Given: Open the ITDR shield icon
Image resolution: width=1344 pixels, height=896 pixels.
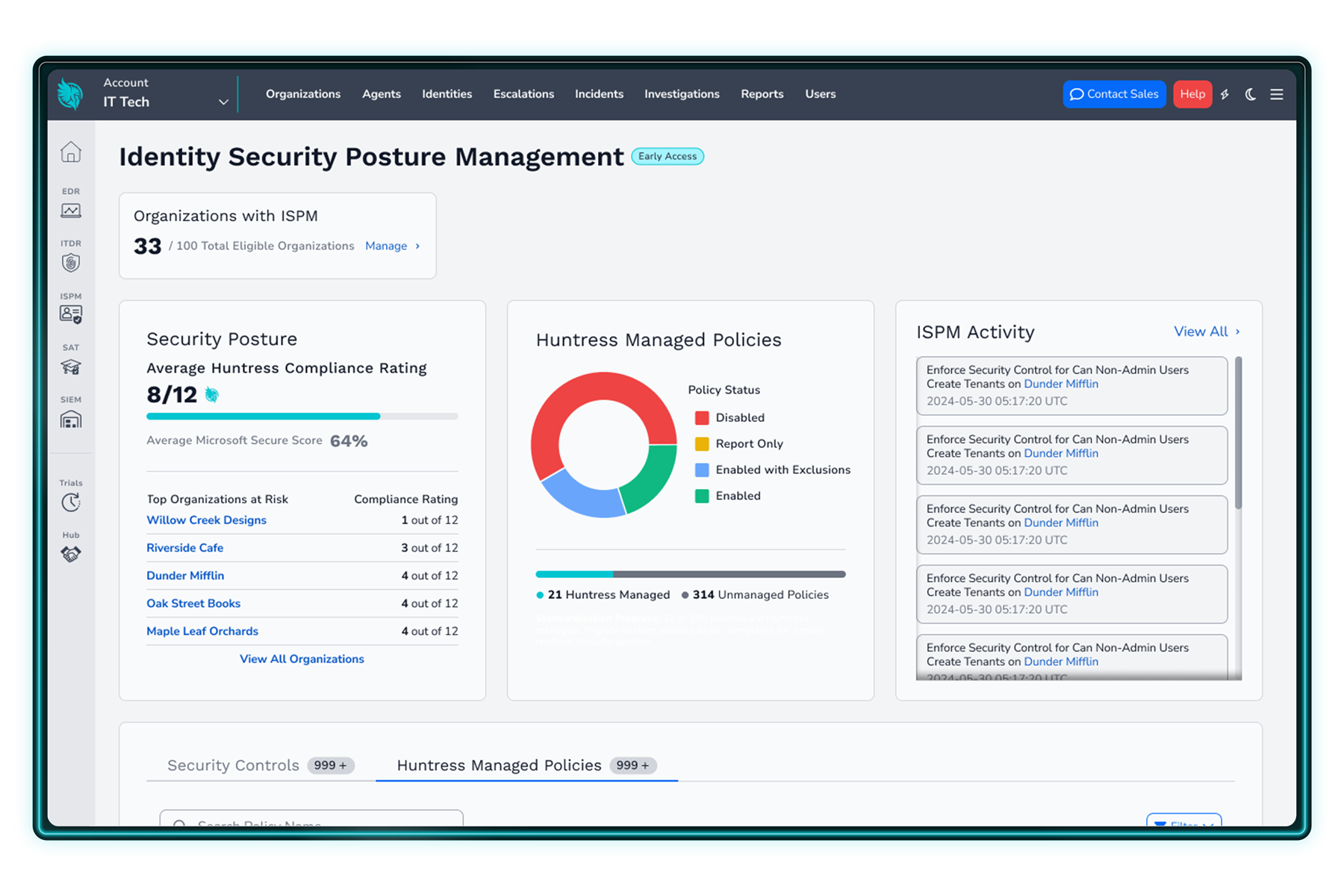Looking at the screenshot, I should click(x=71, y=262).
